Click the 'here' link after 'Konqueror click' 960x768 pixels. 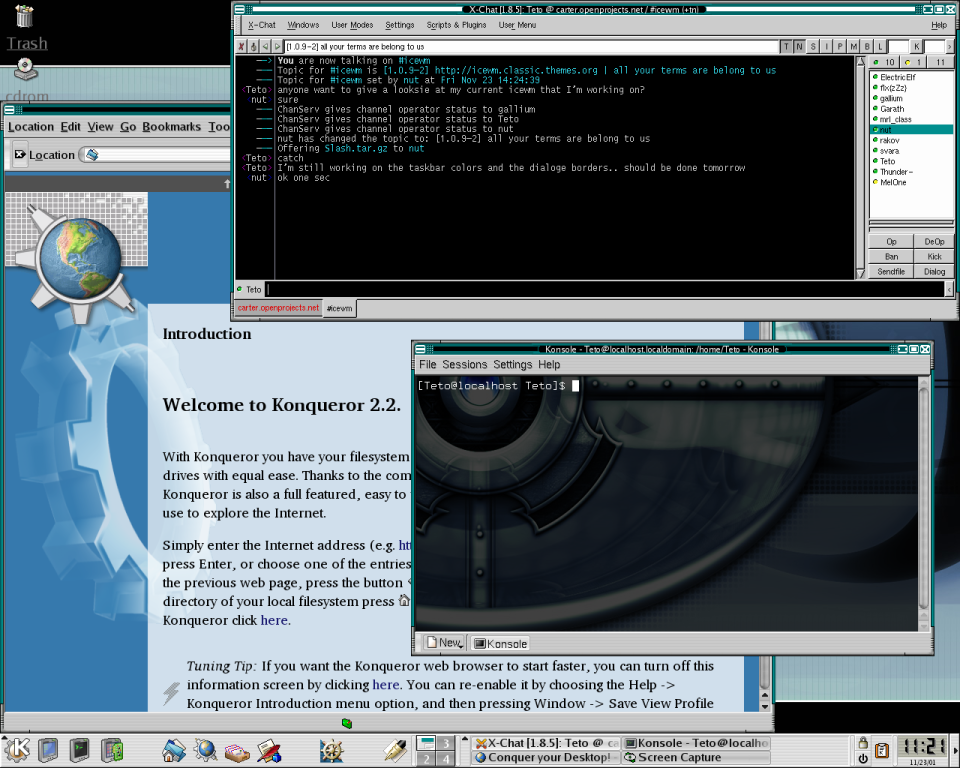[x=274, y=620]
